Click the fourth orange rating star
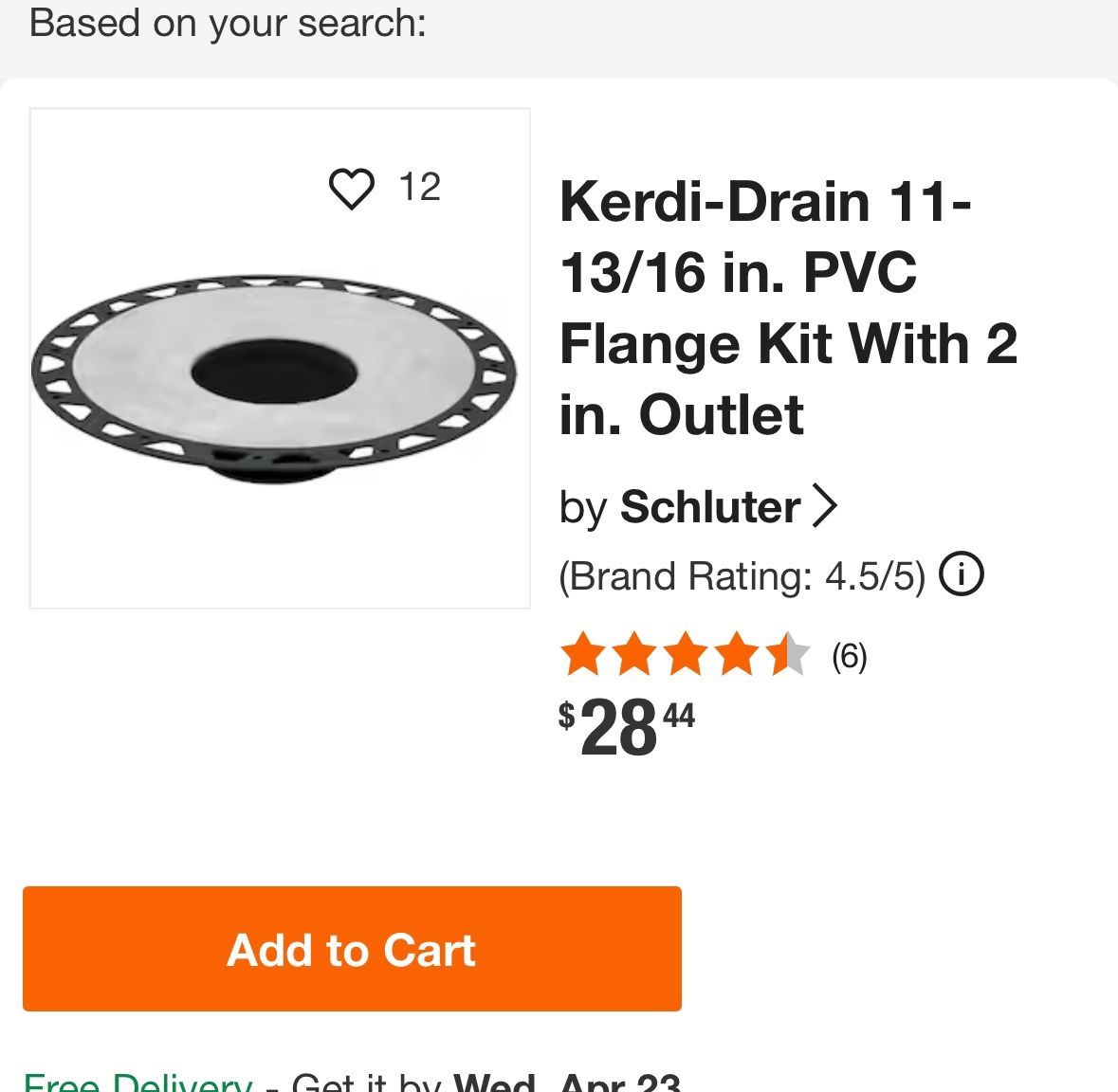1118x1092 pixels. 737,655
